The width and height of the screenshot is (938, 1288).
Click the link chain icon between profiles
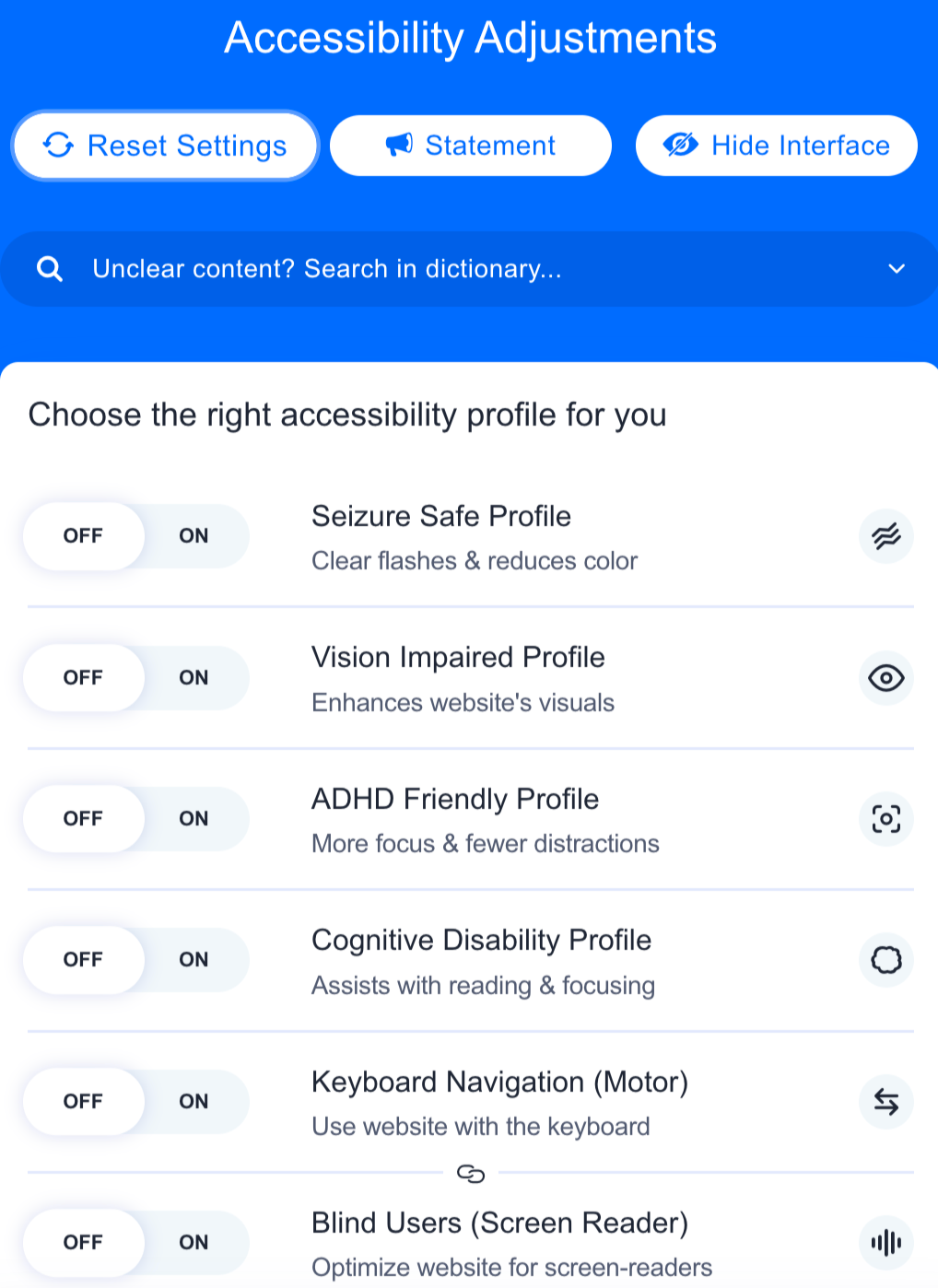471,1173
